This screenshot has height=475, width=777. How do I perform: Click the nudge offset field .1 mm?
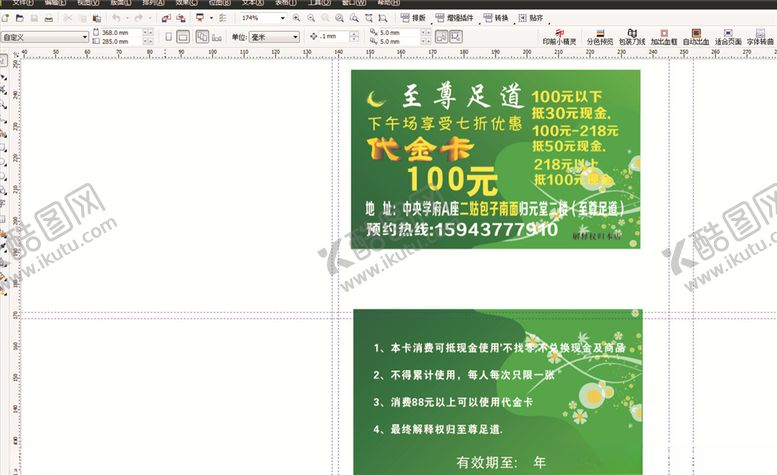333,37
